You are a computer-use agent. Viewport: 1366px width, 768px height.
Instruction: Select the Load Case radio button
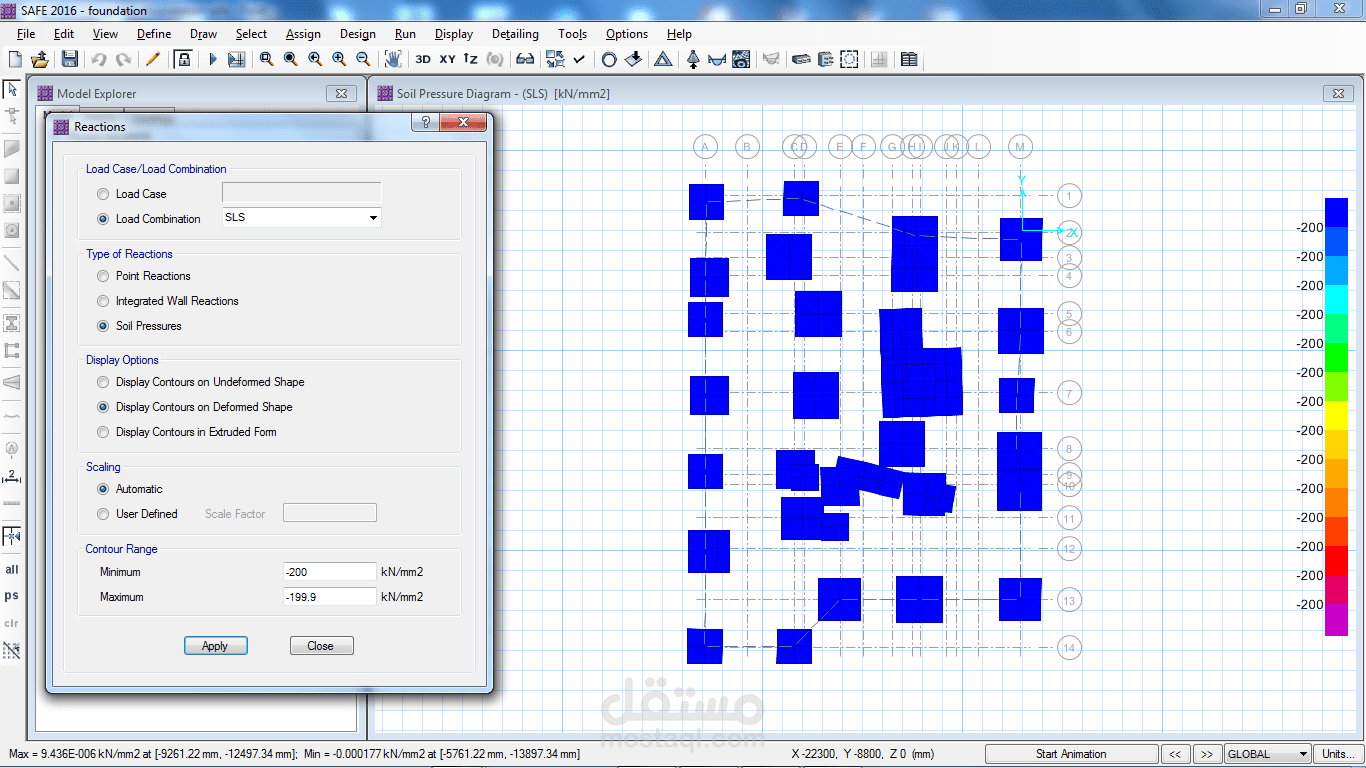click(103, 194)
